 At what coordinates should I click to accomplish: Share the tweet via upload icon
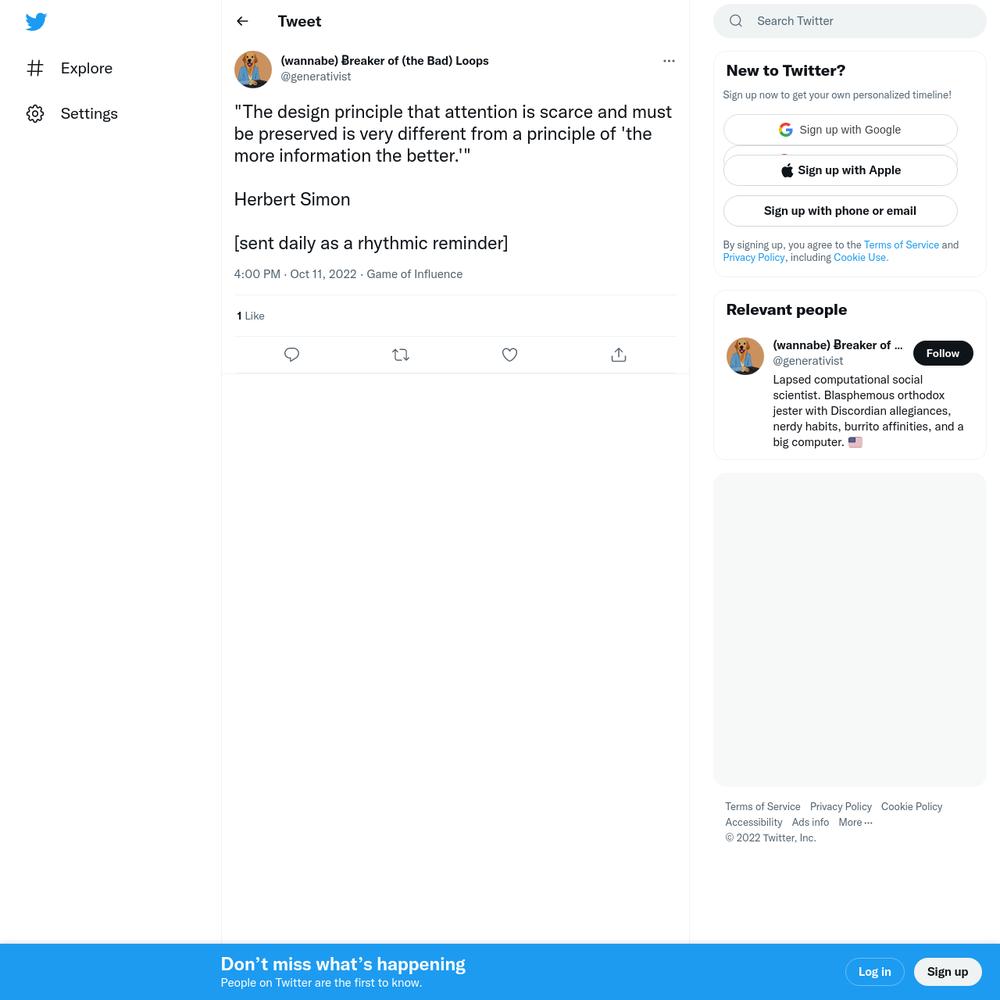[x=619, y=355]
